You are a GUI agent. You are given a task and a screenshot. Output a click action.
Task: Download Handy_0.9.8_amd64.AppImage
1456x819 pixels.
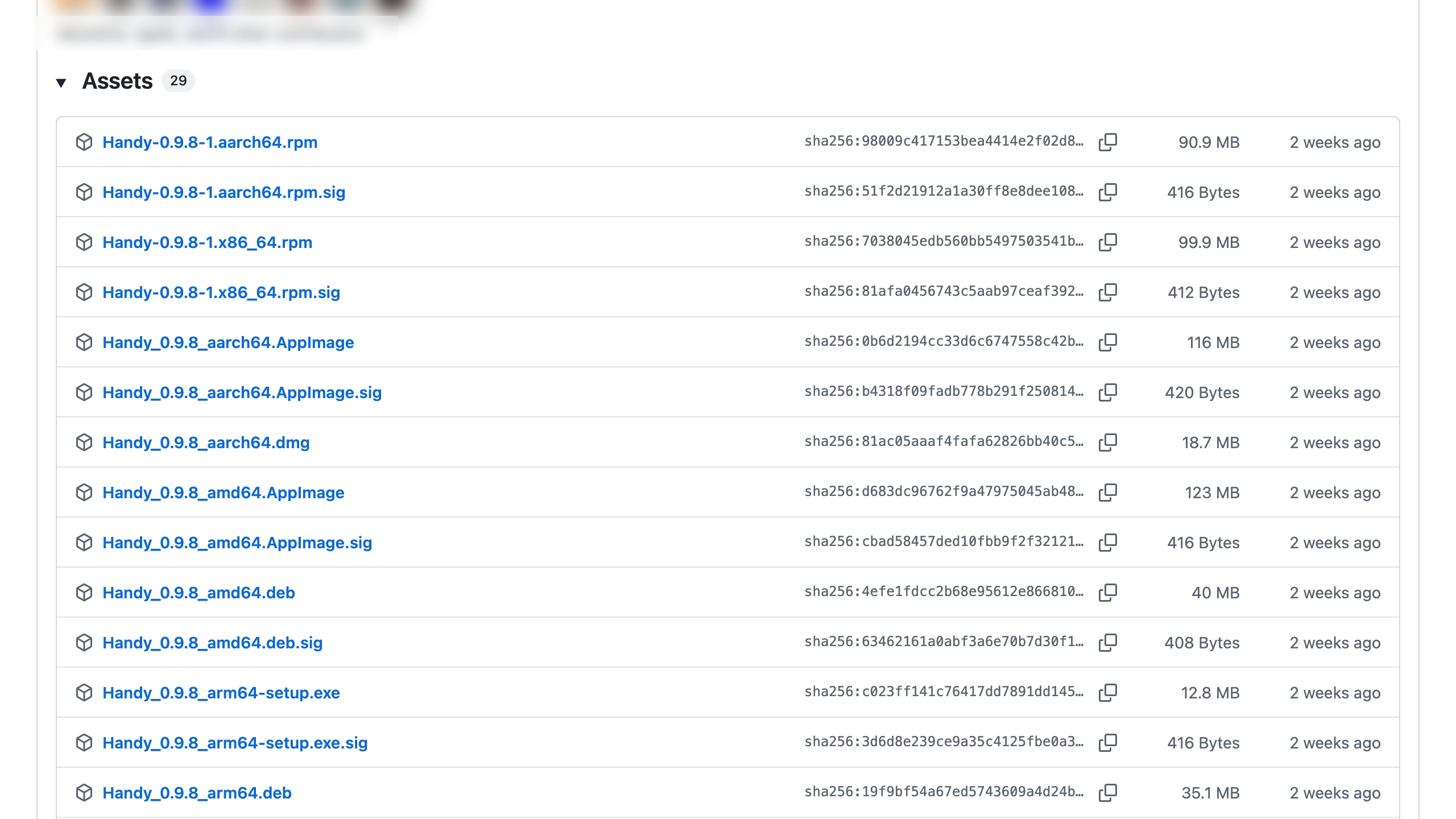pyautogui.click(x=224, y=493)
